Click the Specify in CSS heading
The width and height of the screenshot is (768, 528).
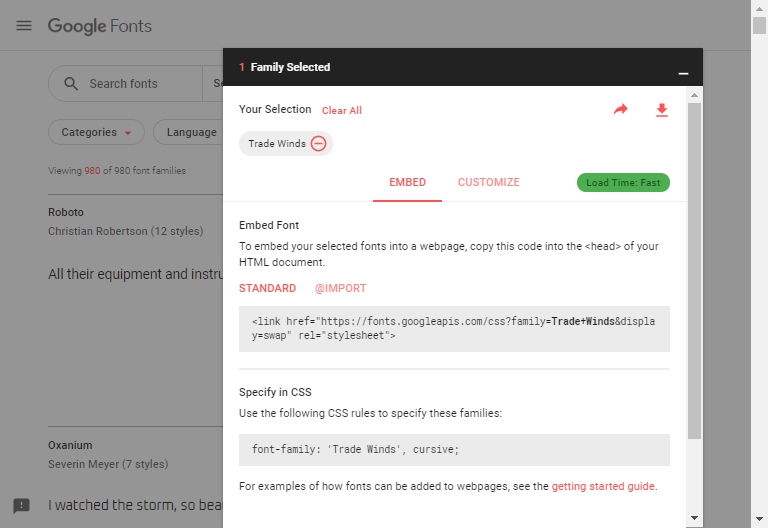[275, 392]
